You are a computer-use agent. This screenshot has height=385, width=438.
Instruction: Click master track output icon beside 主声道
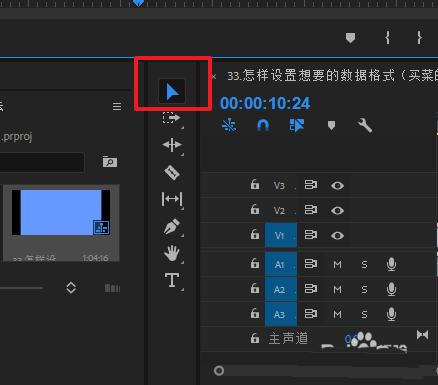point(422,335)
